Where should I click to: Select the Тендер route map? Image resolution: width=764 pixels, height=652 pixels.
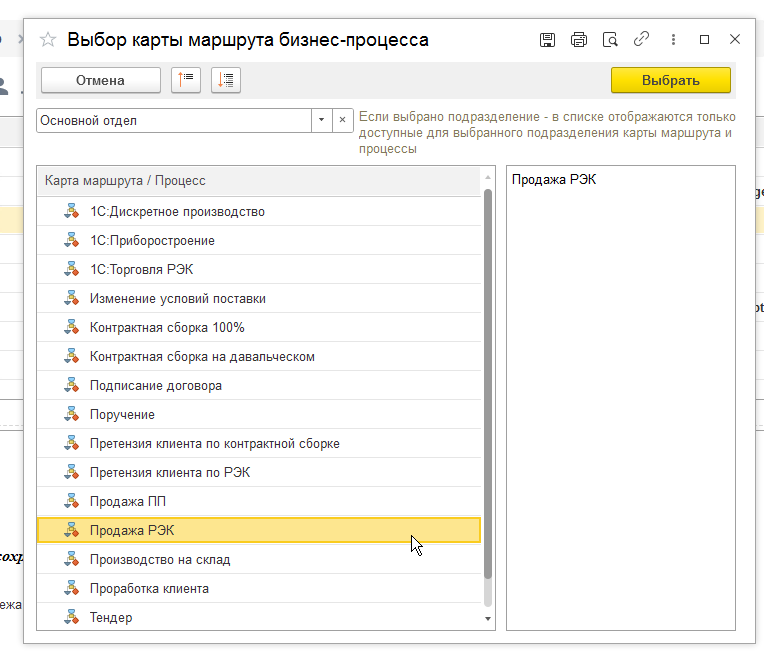[x=110, y=617]
